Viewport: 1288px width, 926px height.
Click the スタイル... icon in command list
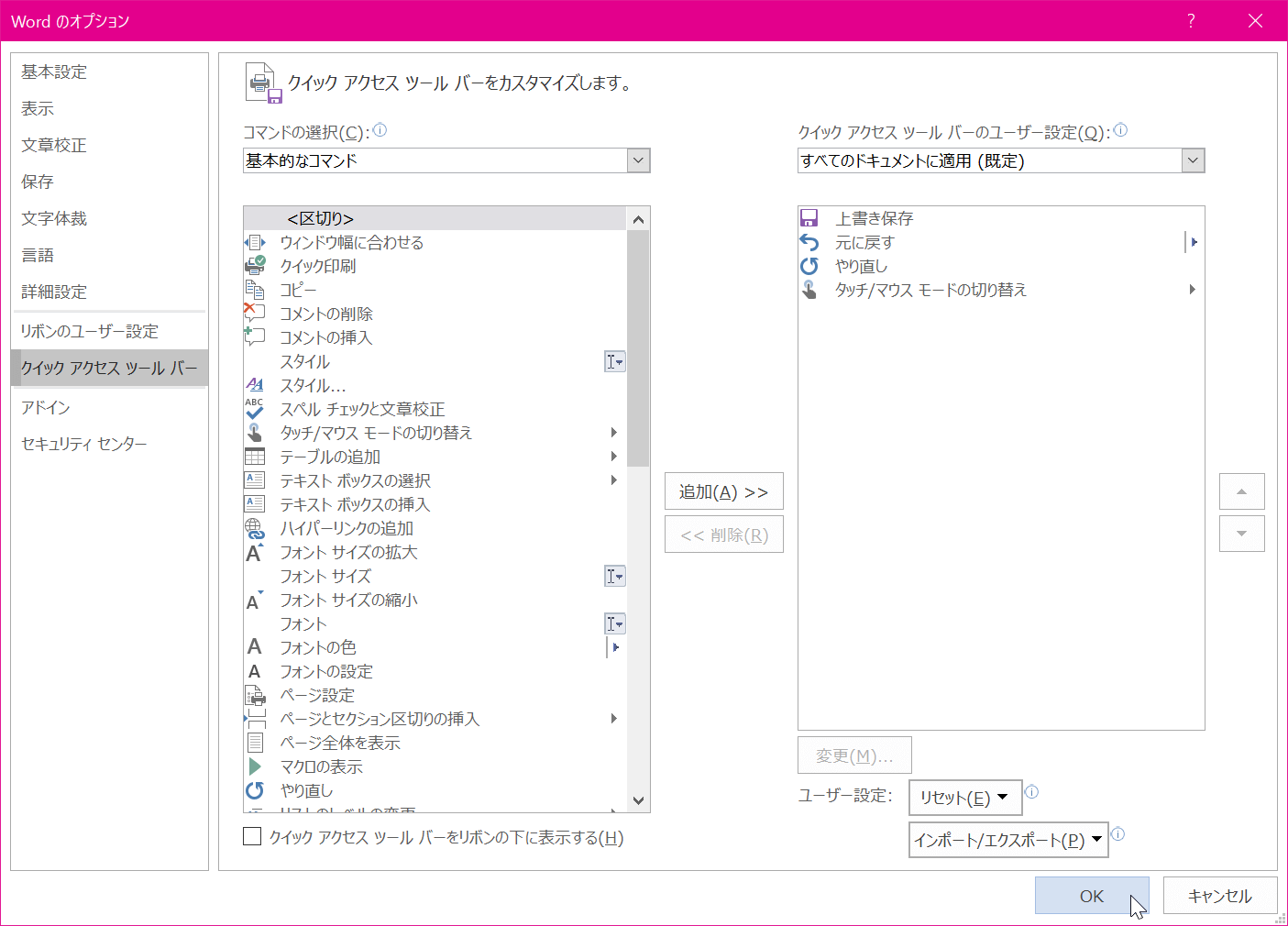tap(255, 385)
